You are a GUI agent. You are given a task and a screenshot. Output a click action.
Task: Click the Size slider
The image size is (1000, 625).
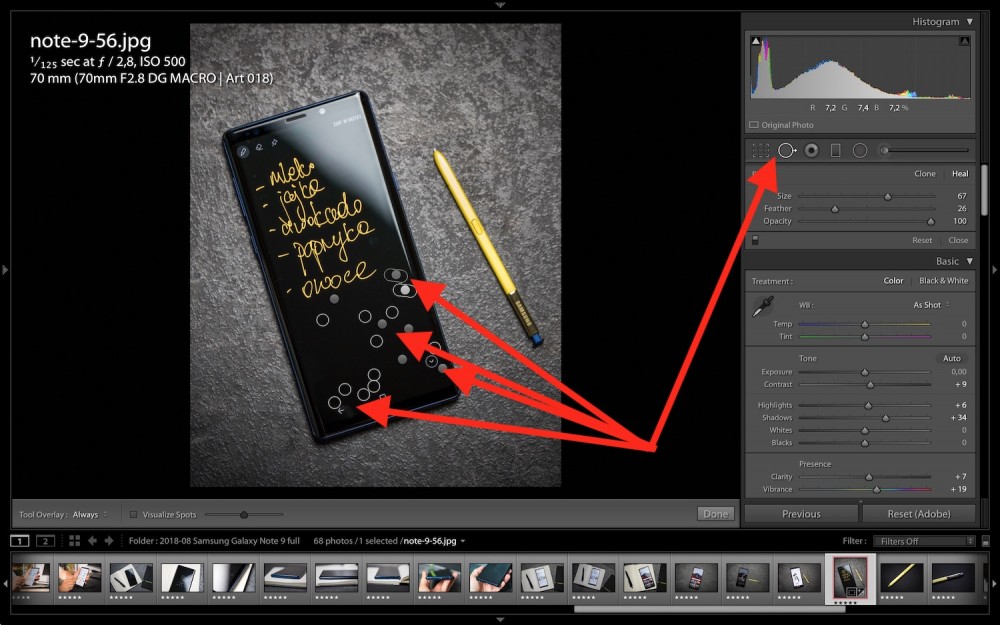tap(866, 196)
